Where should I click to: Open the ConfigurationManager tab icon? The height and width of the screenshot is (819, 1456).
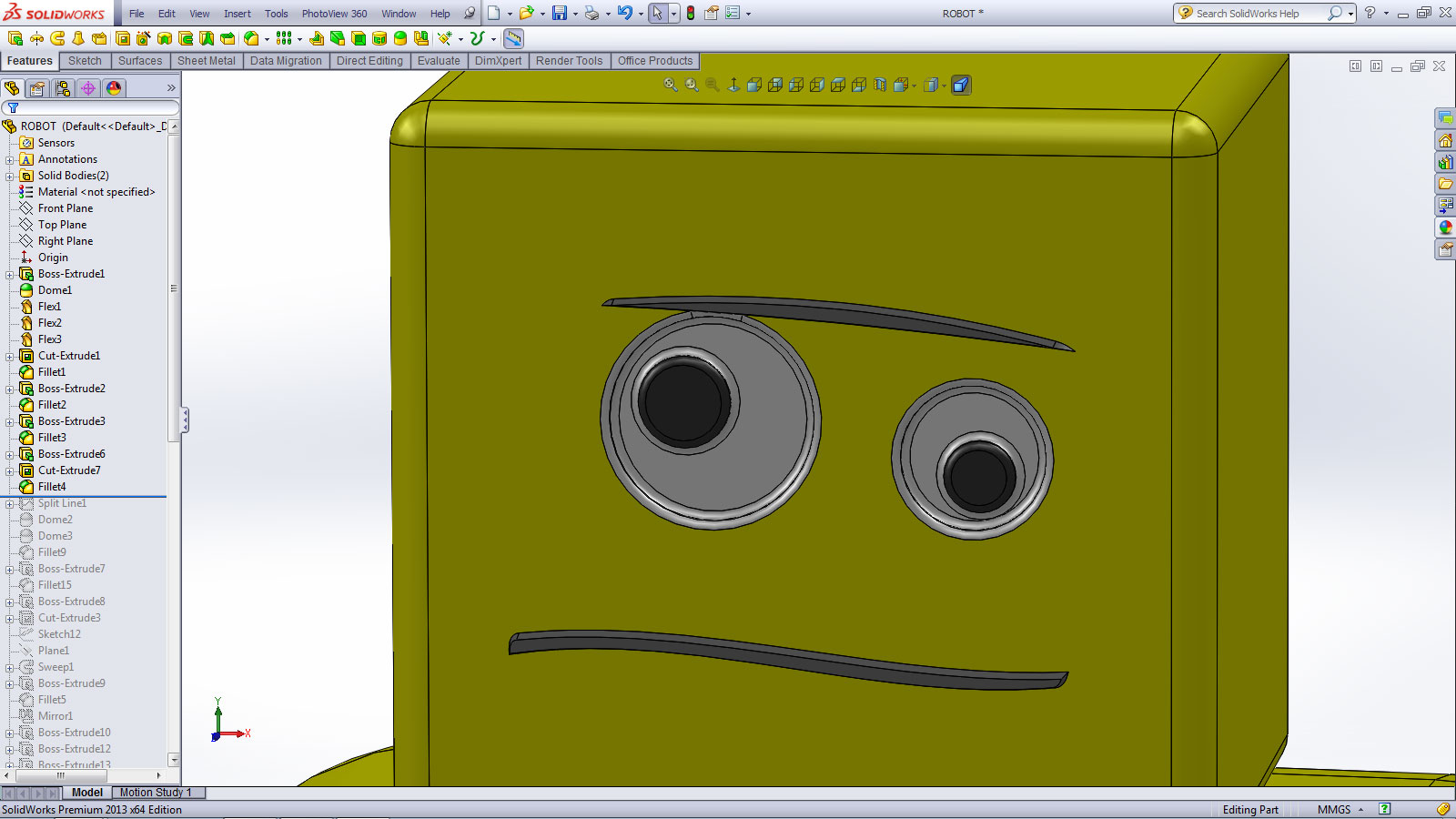click(x=62, y=88)
